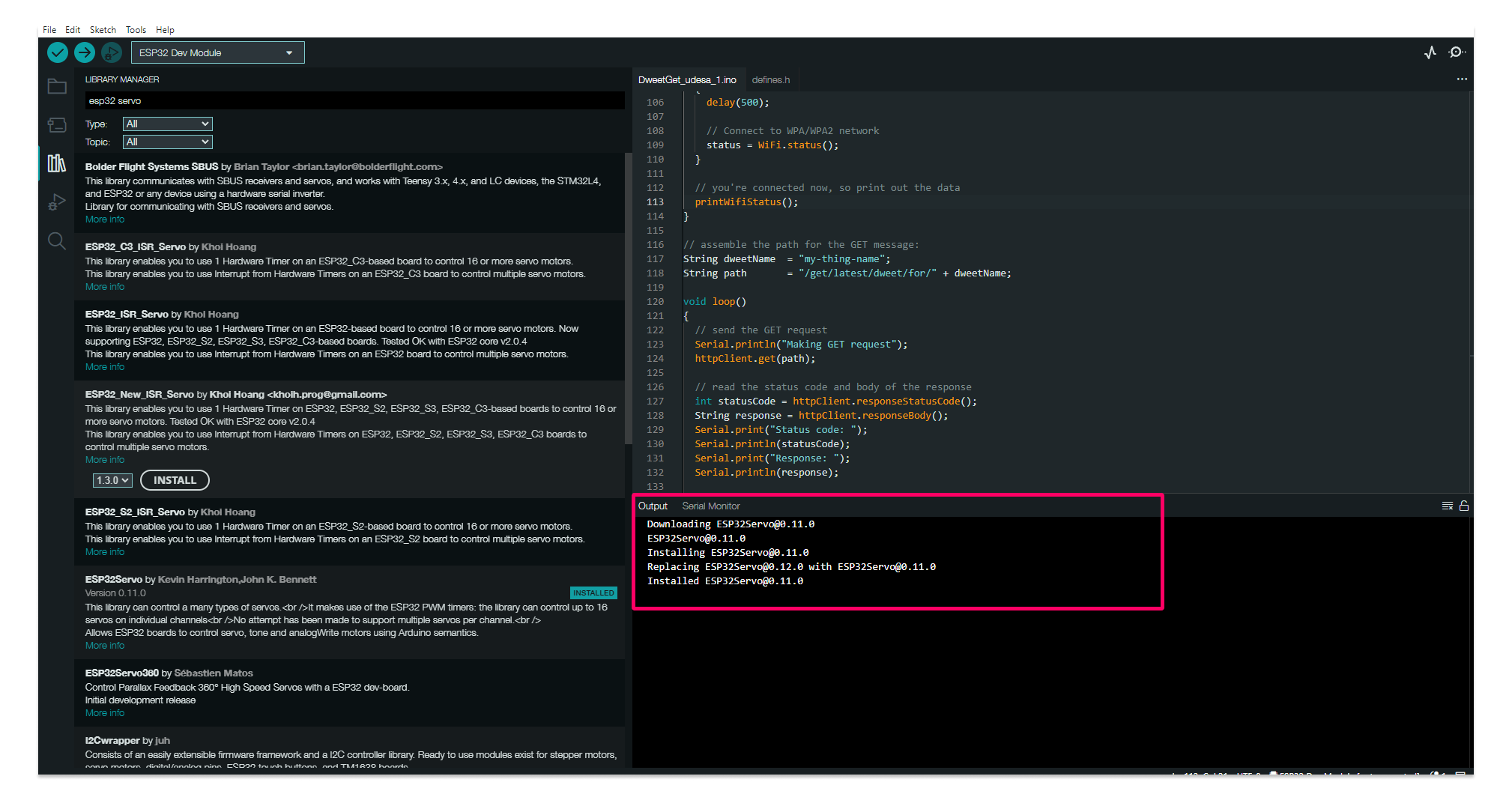Viewport: 1512px width, 800px height.
Task: Expand the Topic filter dropdown
Action: pyautogui.click(x=168, y=142)
